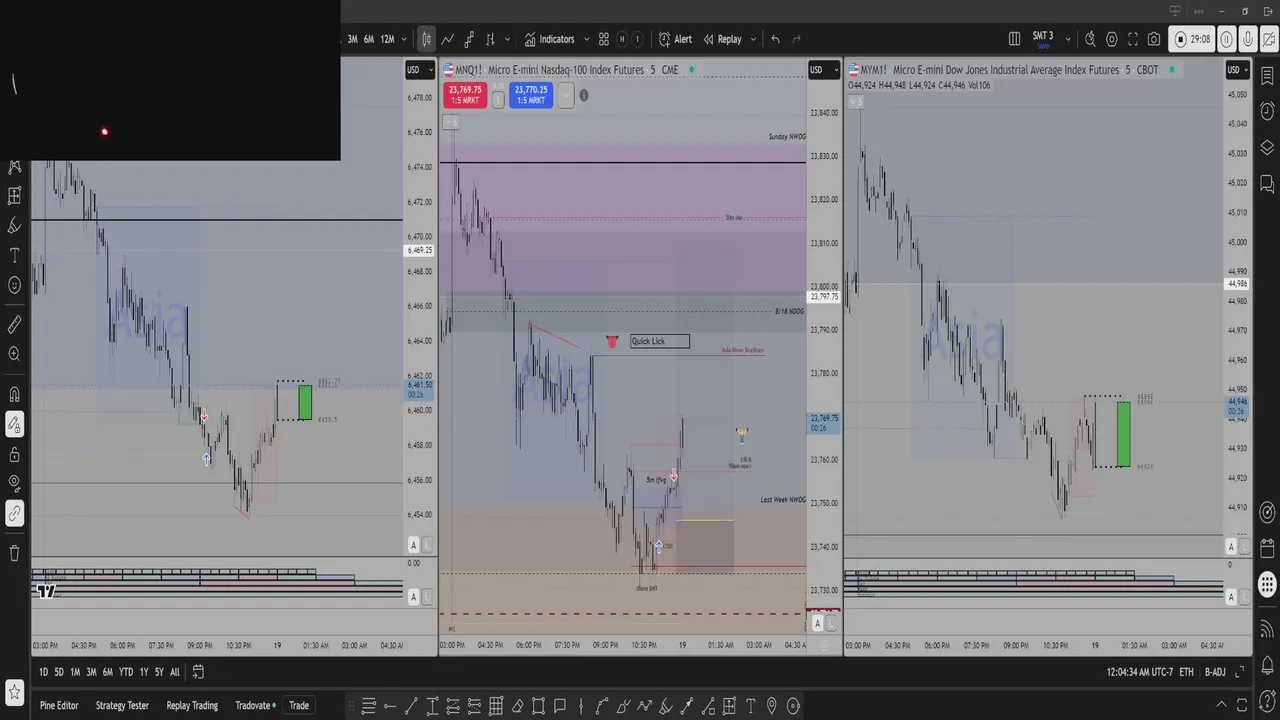Click the blue buy 23,770.25 button
1280x720 pixels.
point(531,95)
